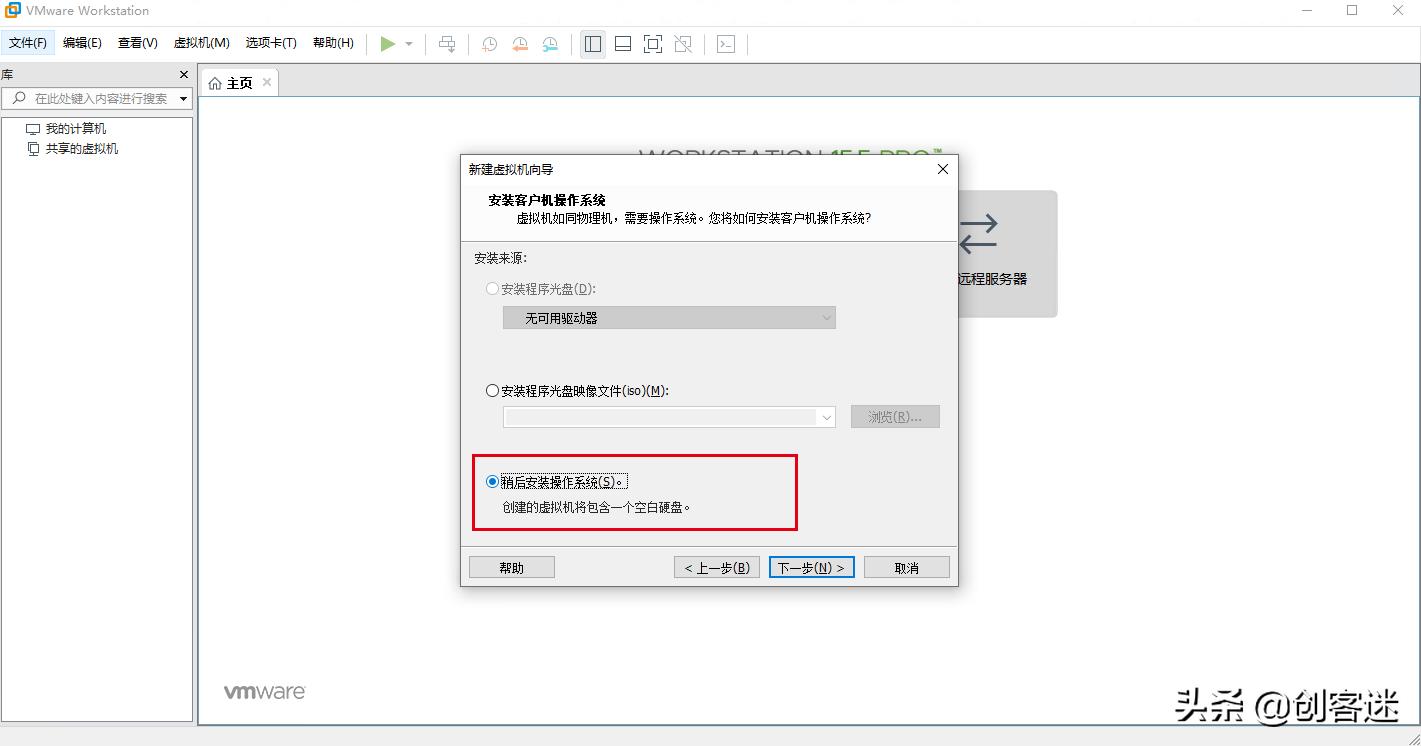The width and height of the screenshot is (1421, 746).
Task: Click the Send Ctrl+Alt+Del icon
Action: tap(447, 44)
